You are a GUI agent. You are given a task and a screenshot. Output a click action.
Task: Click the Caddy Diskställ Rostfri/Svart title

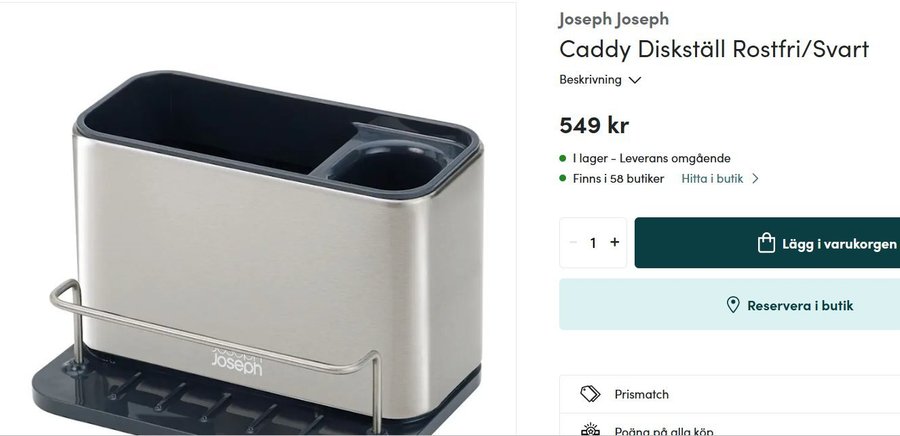point(714,49)
